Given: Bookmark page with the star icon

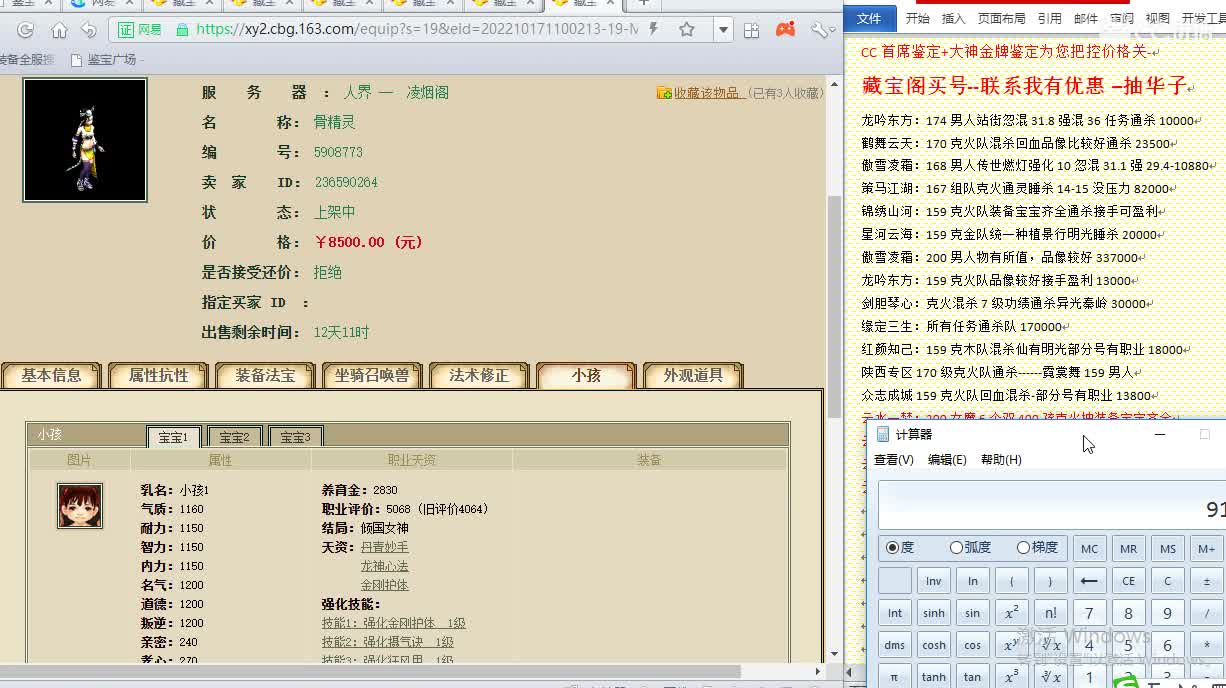Looking at the screenshot, I should (687, 30).
